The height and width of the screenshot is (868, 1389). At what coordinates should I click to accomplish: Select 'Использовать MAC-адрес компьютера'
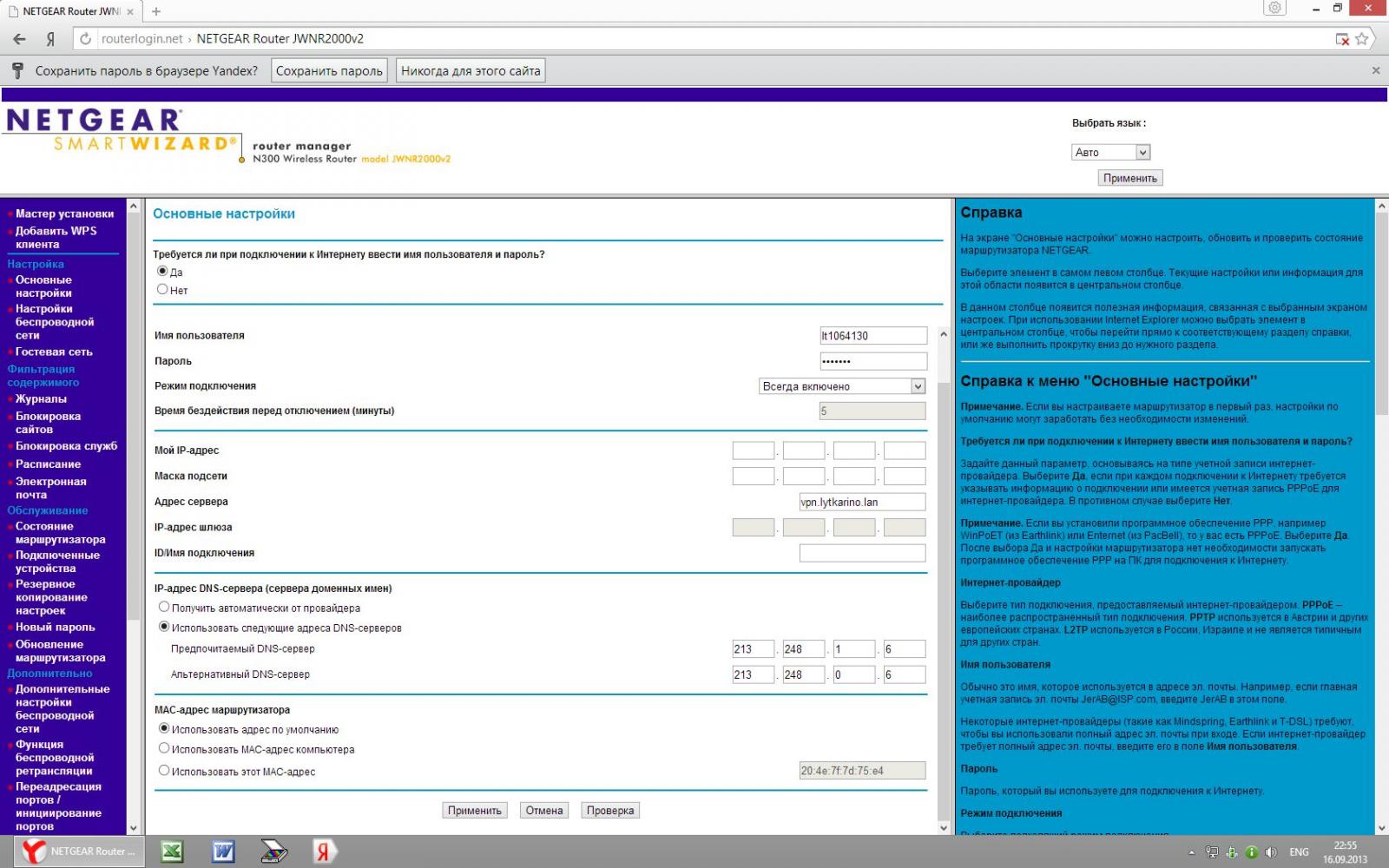163,748
